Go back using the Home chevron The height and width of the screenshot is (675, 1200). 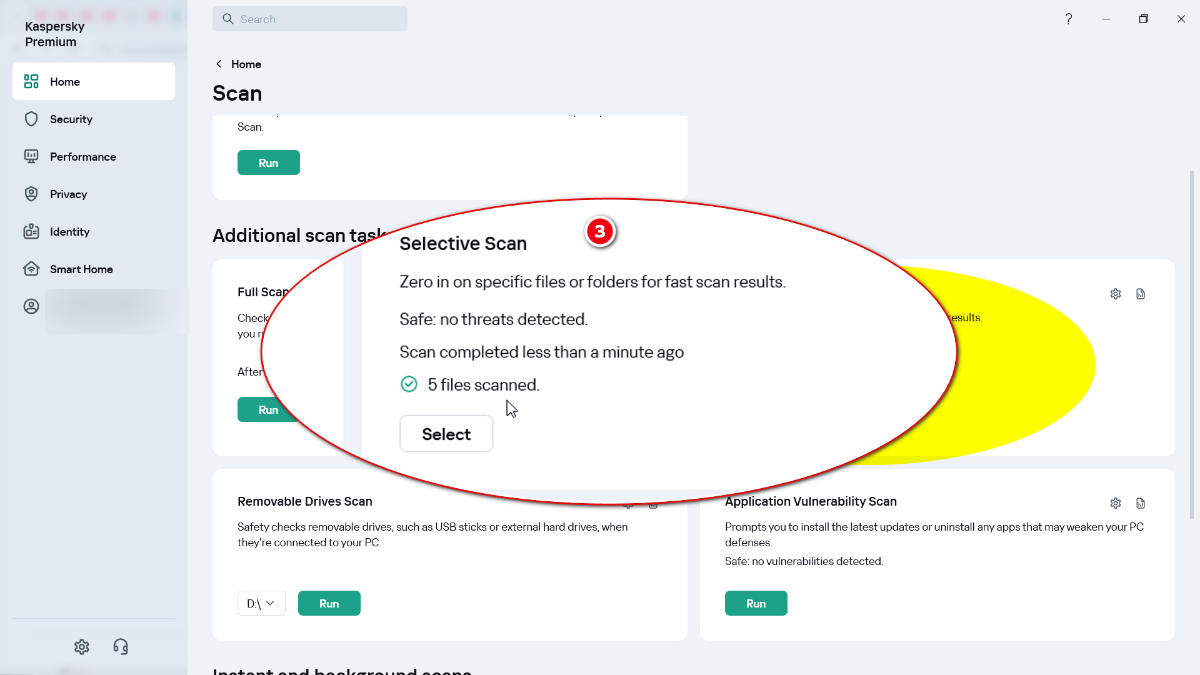pos(219,64)
